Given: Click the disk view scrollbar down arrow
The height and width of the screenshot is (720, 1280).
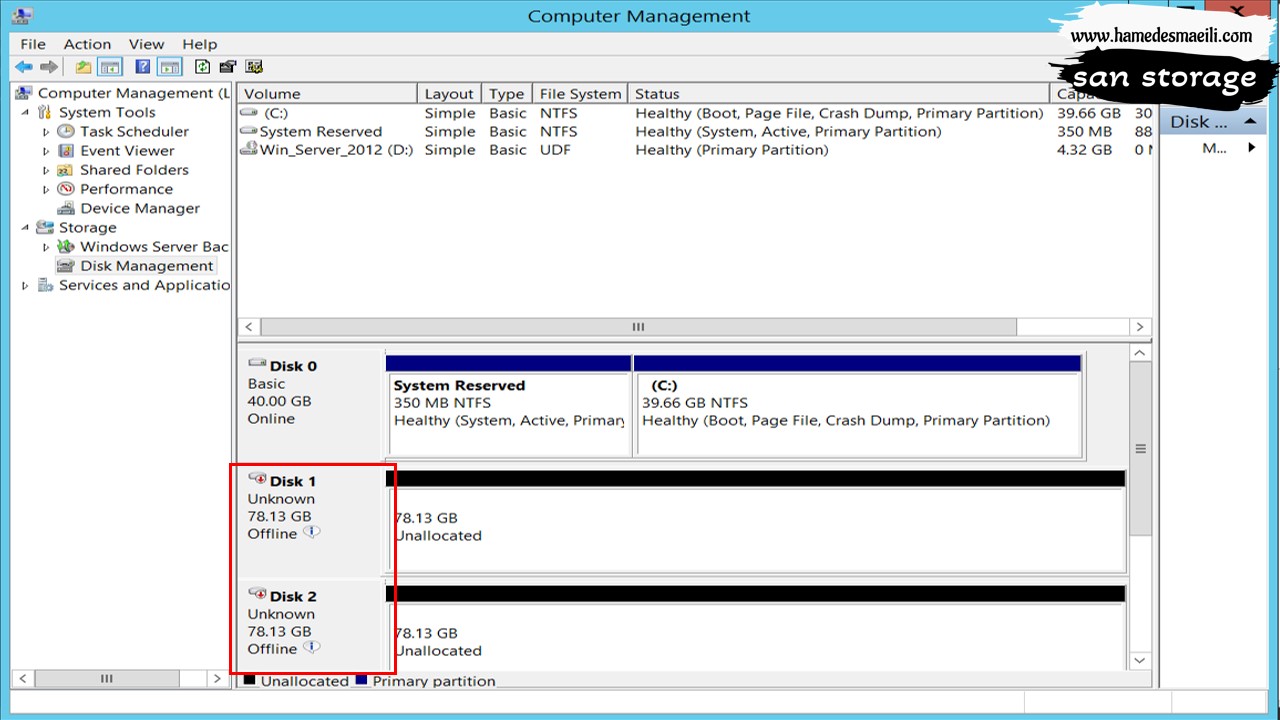Looking at the screenshot, I should tap(1140, 660).
